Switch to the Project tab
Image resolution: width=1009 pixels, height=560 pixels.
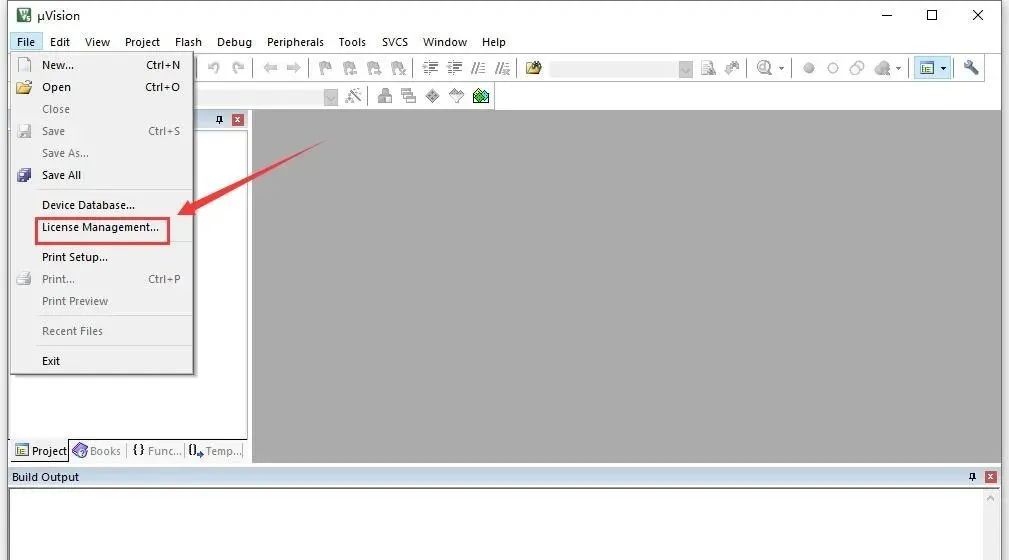click(41, 451)
